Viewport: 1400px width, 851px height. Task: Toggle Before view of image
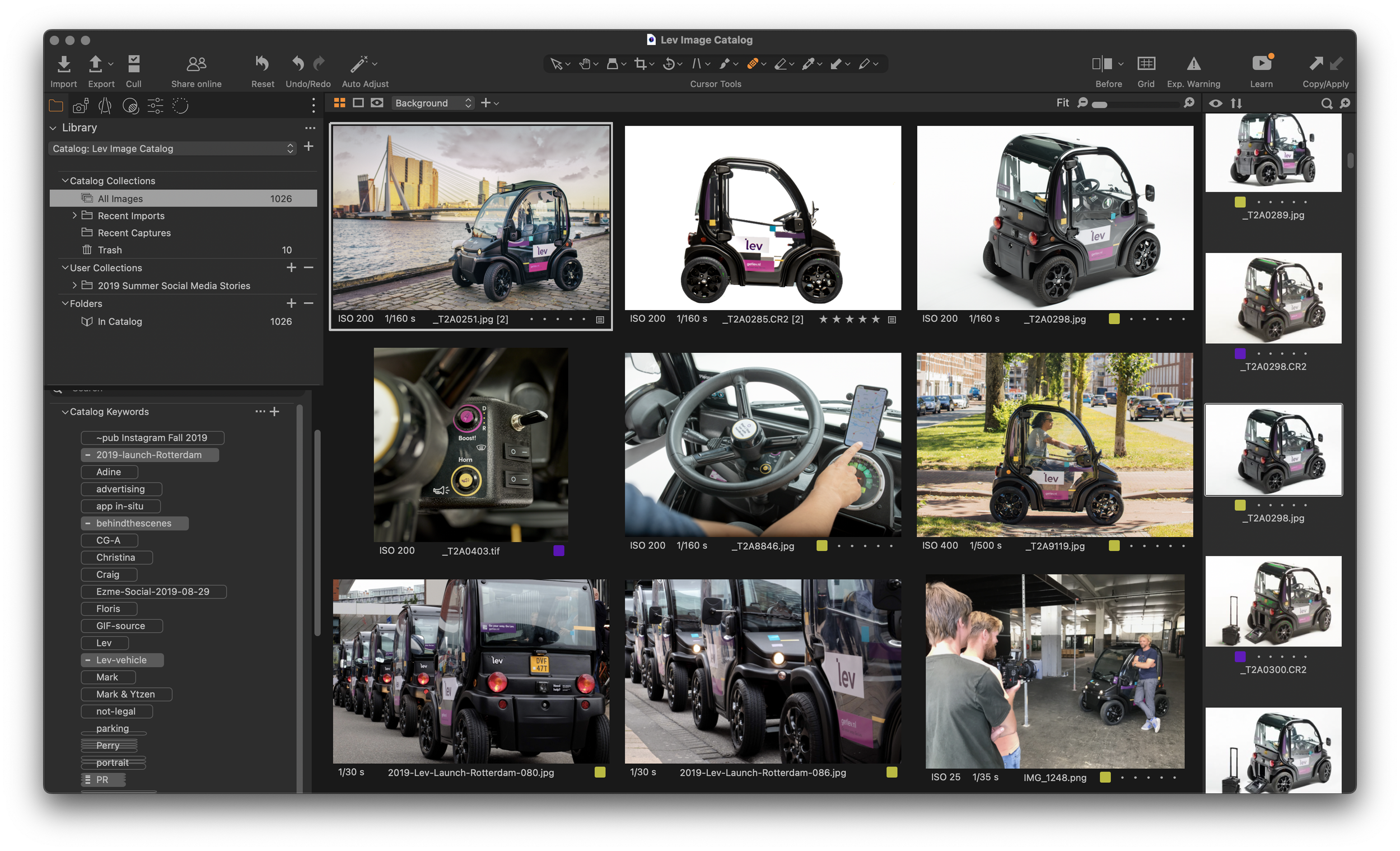pyautogui.click(x=1102, y=64)
